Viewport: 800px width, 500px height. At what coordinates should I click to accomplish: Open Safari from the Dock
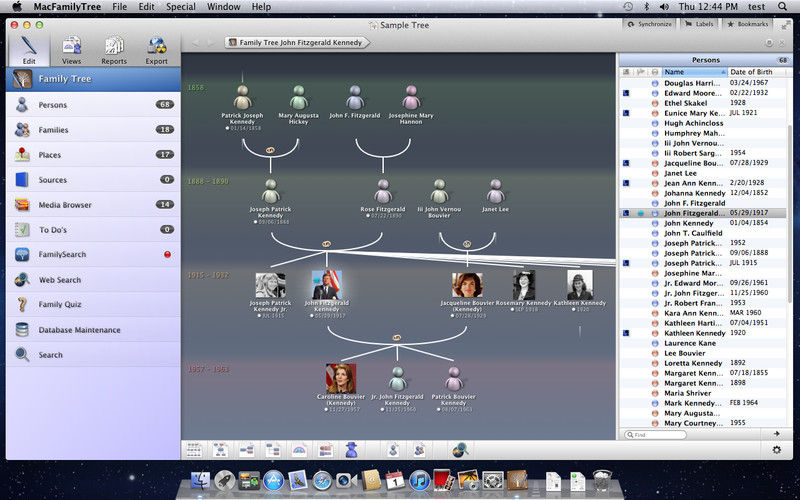(322, 481)
